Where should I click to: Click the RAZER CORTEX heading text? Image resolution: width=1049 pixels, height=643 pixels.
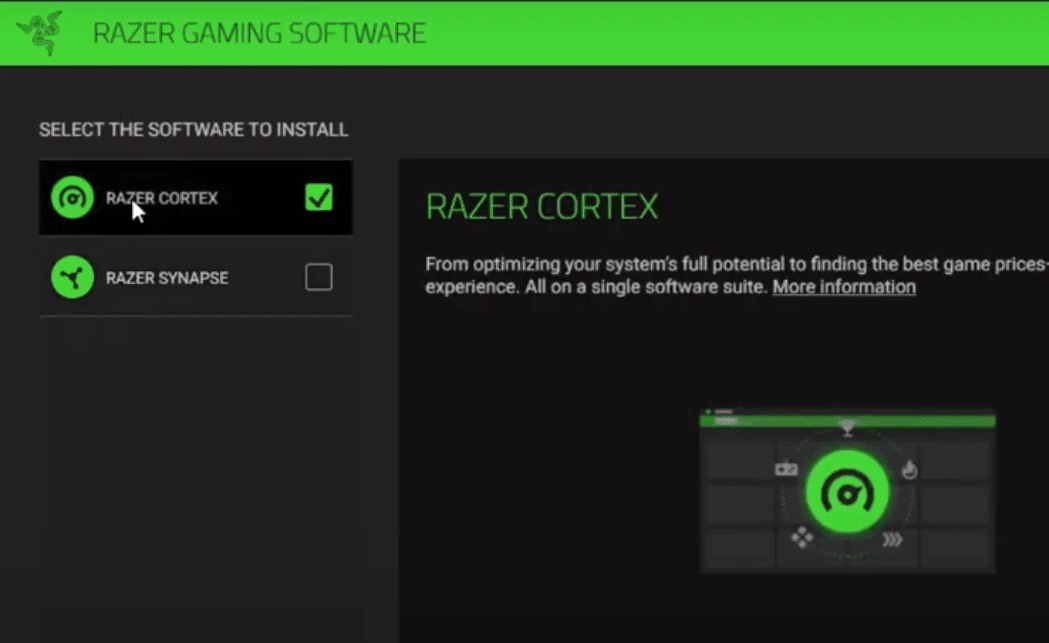[543, 206]
